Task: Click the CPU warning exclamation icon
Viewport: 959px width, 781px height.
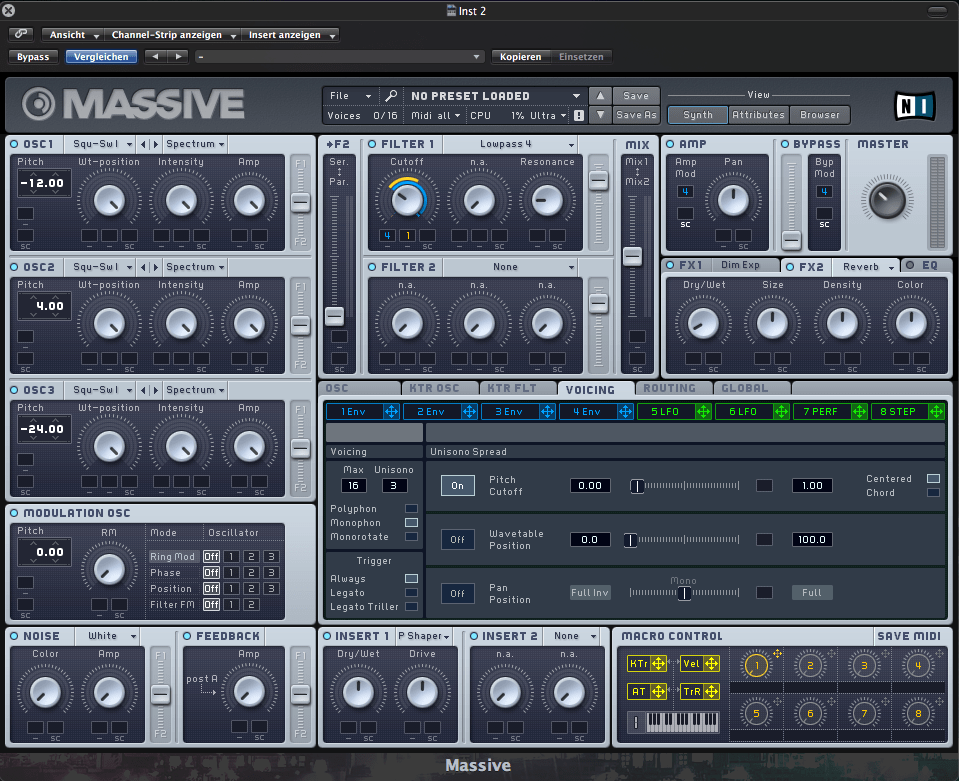Action: 578,116
